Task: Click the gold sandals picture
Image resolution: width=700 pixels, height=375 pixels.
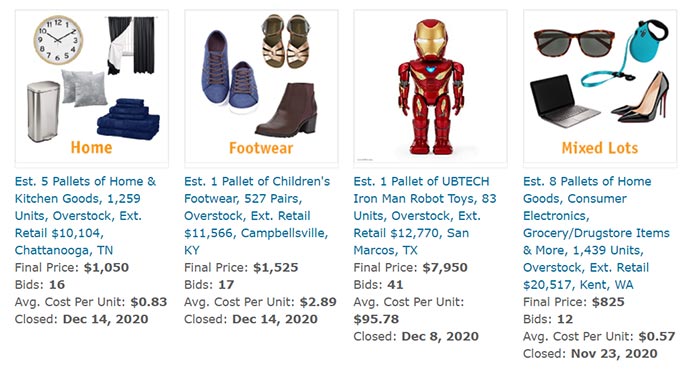Action: (286, 41)
